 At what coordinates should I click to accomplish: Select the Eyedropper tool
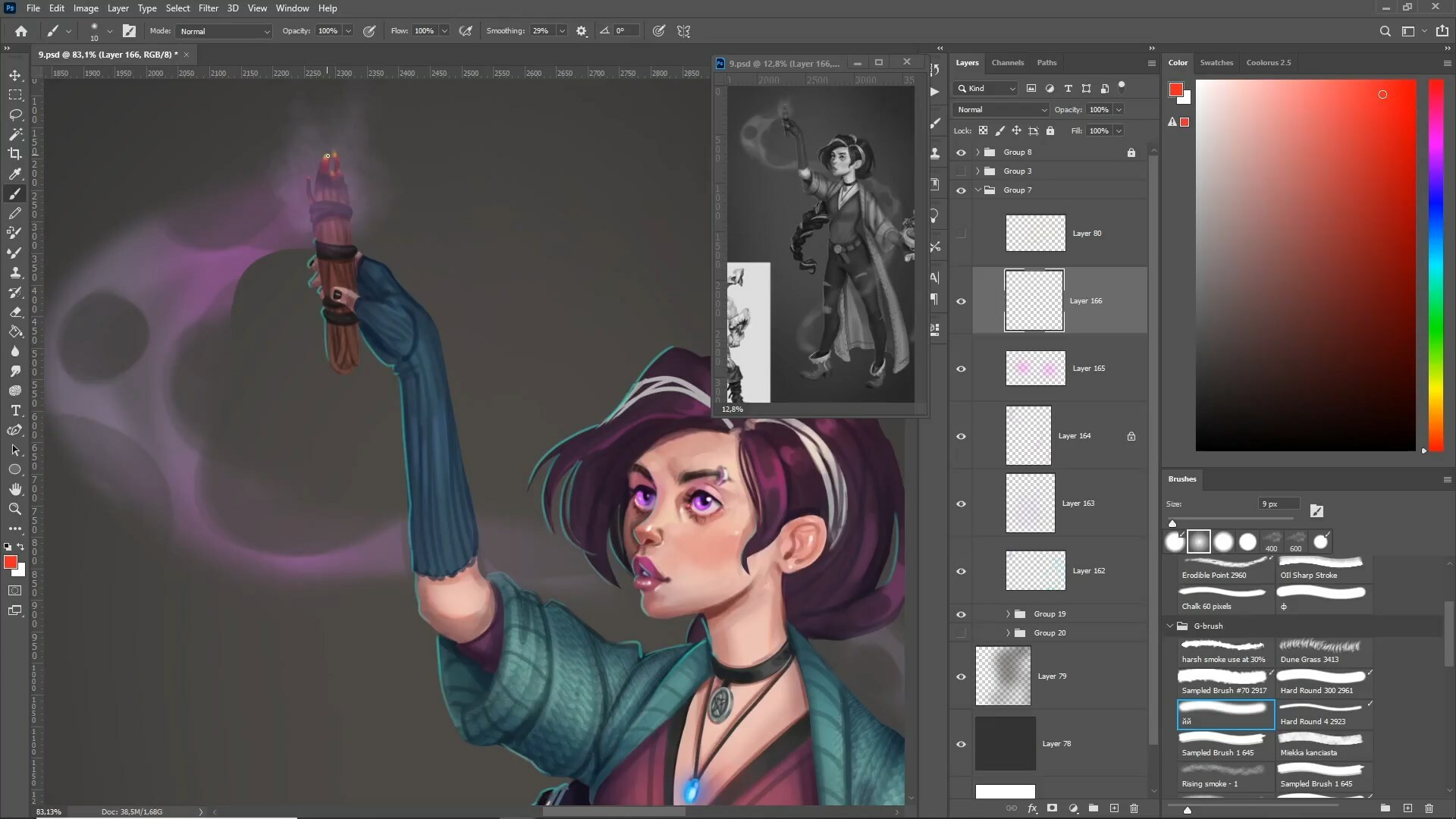click(x=15, y=174)
